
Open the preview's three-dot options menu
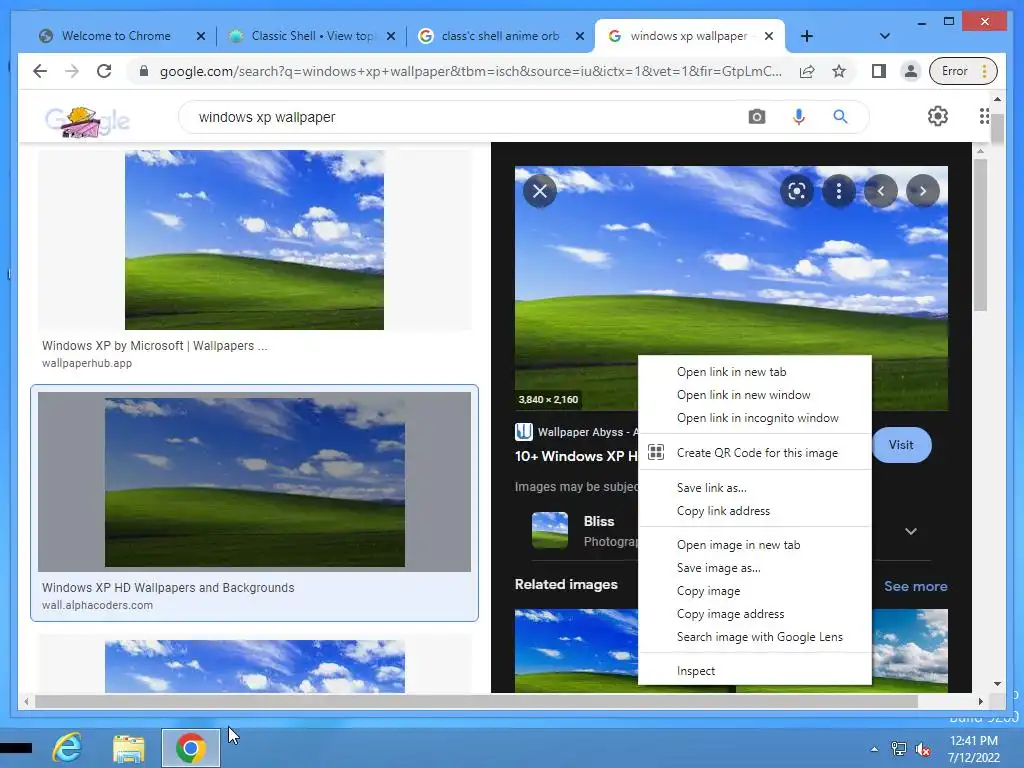click(839, 191)
